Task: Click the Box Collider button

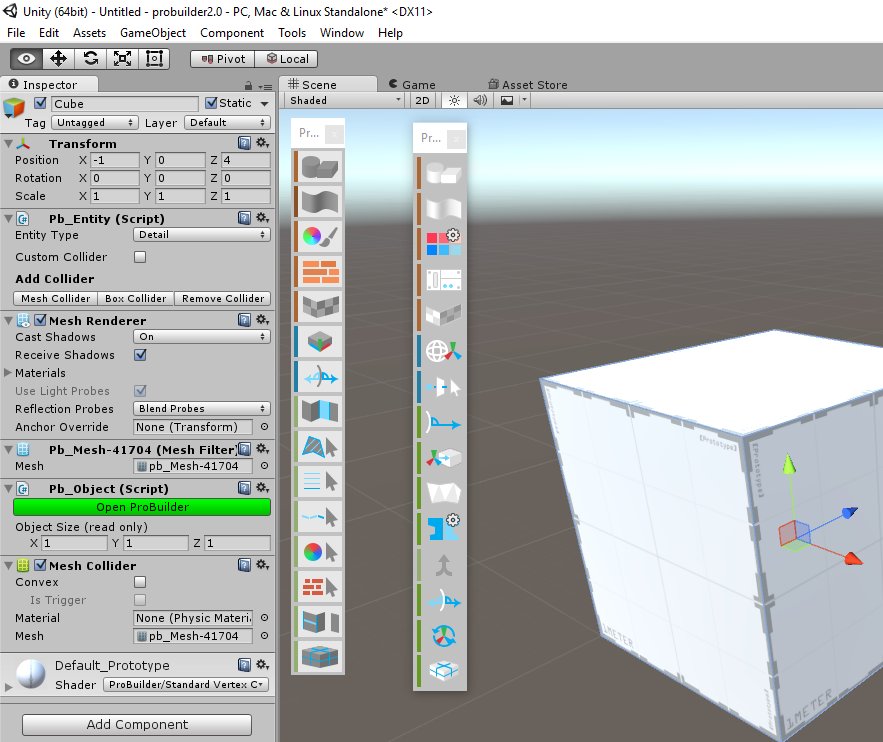Action: click(136, 298)
